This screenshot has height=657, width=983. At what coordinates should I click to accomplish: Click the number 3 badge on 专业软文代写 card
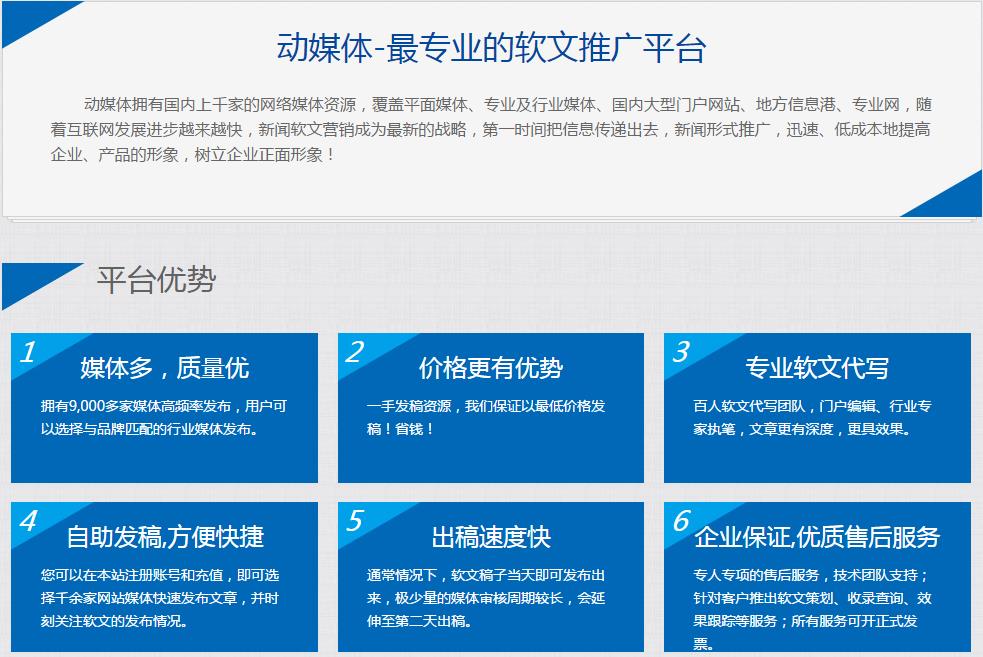[681, 352]
